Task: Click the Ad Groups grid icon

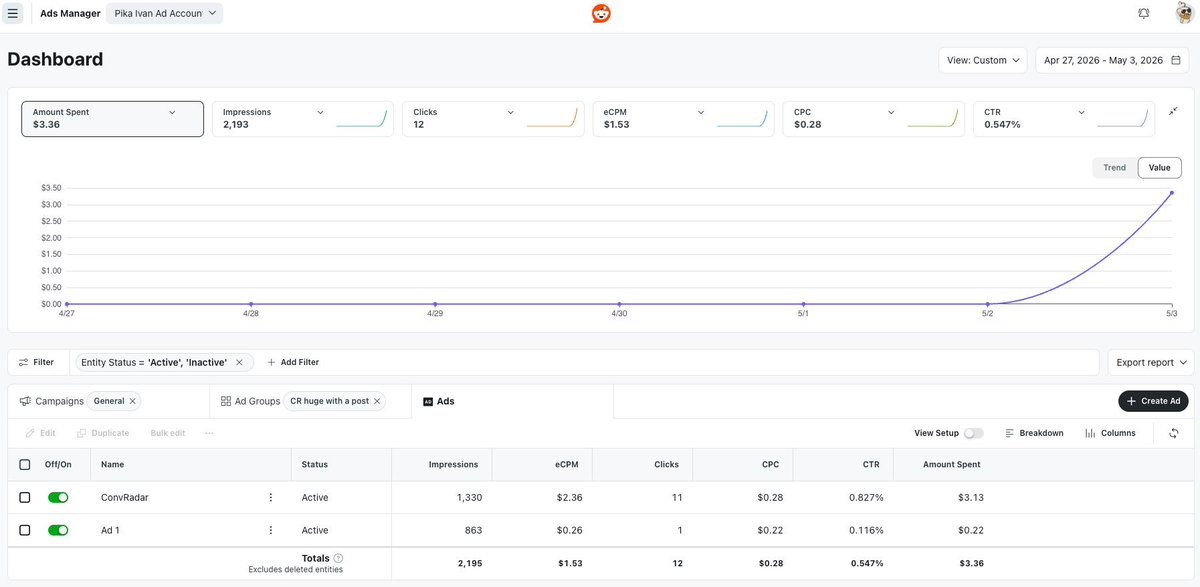Action: tap(226, 401)
